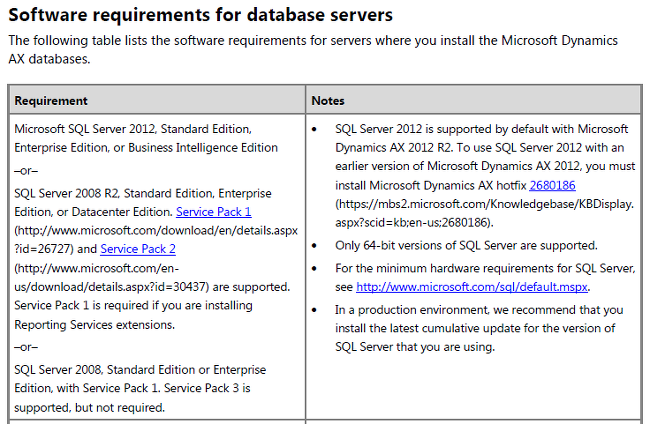Click the 'Requirement' column header
650x424 pixels.
pyautogui.click(x=51, y=101)
